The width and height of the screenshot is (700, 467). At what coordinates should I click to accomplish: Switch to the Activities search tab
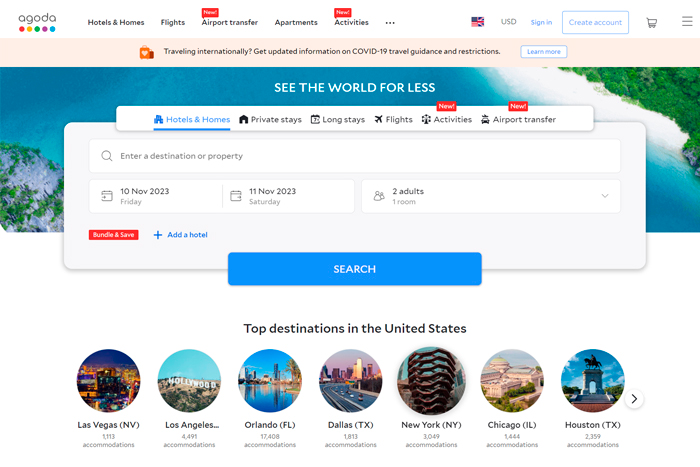pyautogui.click(x=447, y=120)
